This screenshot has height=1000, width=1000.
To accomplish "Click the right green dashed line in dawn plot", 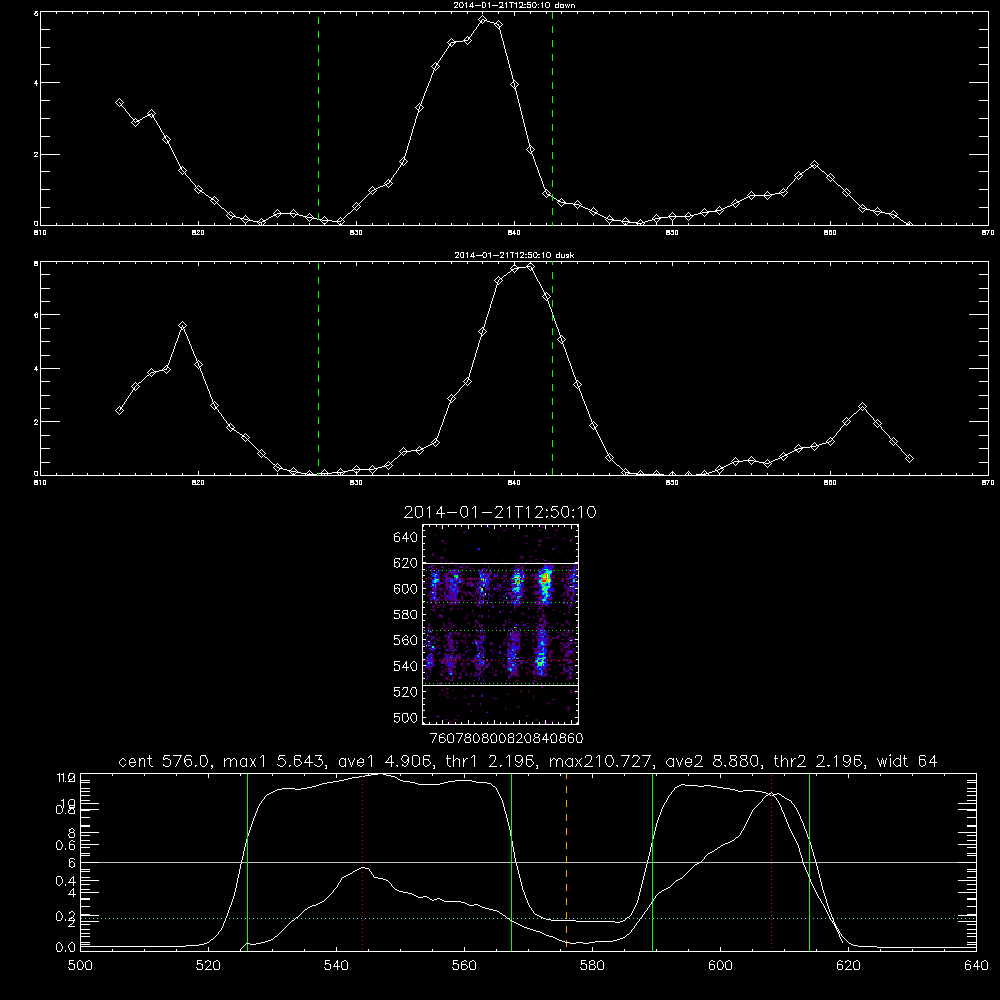I will (x=552, y=118).
